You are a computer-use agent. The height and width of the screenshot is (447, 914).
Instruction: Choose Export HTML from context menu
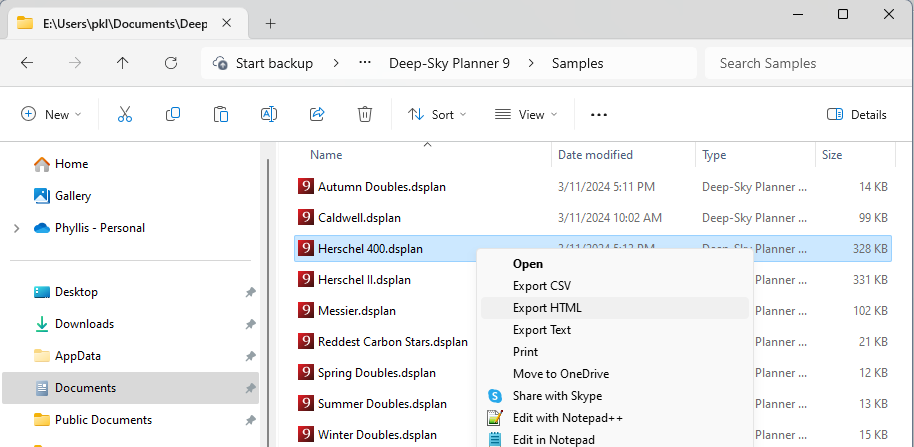click(x=547, y=308)
